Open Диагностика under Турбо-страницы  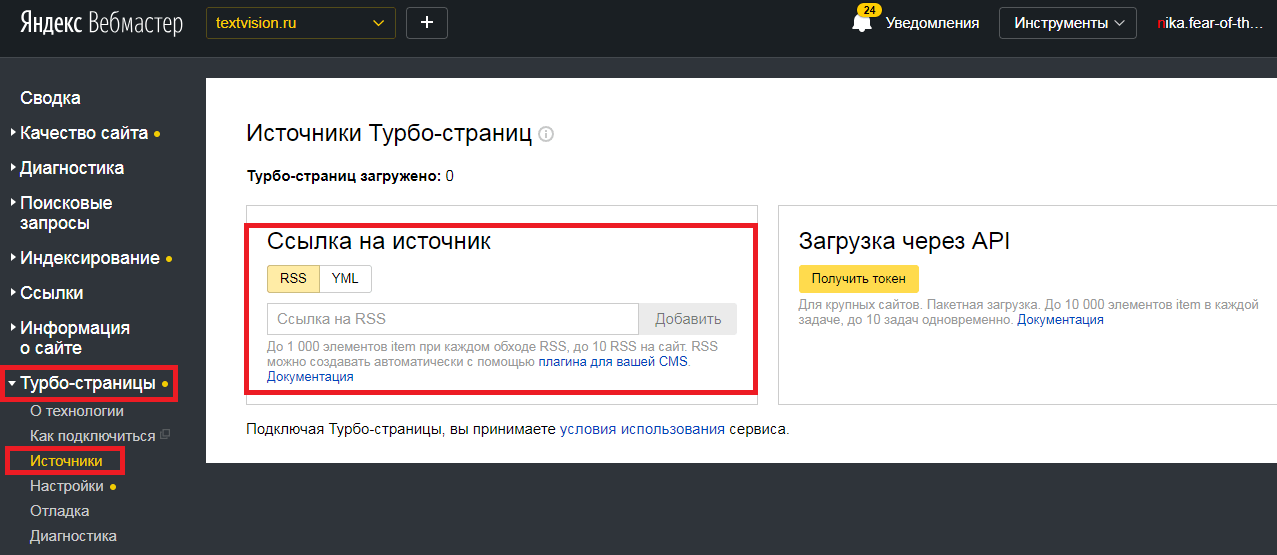tap(73, 536)
